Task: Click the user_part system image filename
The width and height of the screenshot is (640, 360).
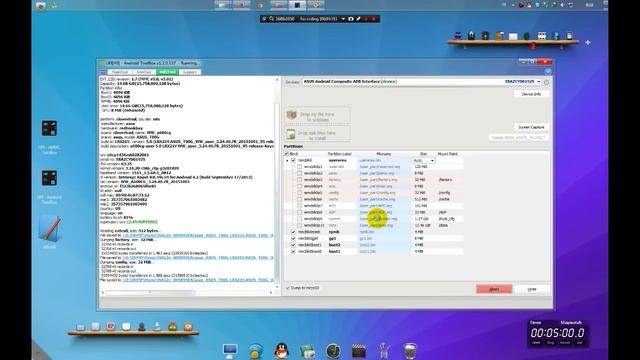Action: (x=378, y=219)
